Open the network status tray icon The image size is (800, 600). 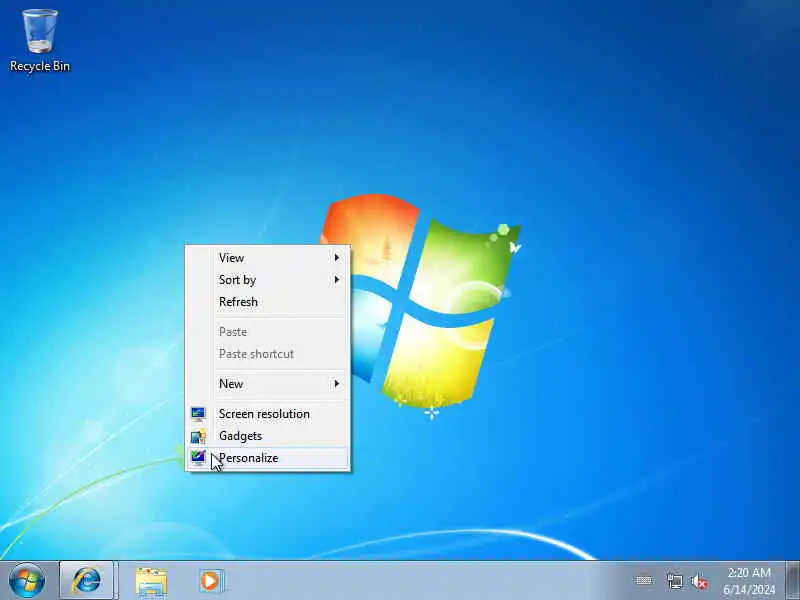click(x=674, y=581)
